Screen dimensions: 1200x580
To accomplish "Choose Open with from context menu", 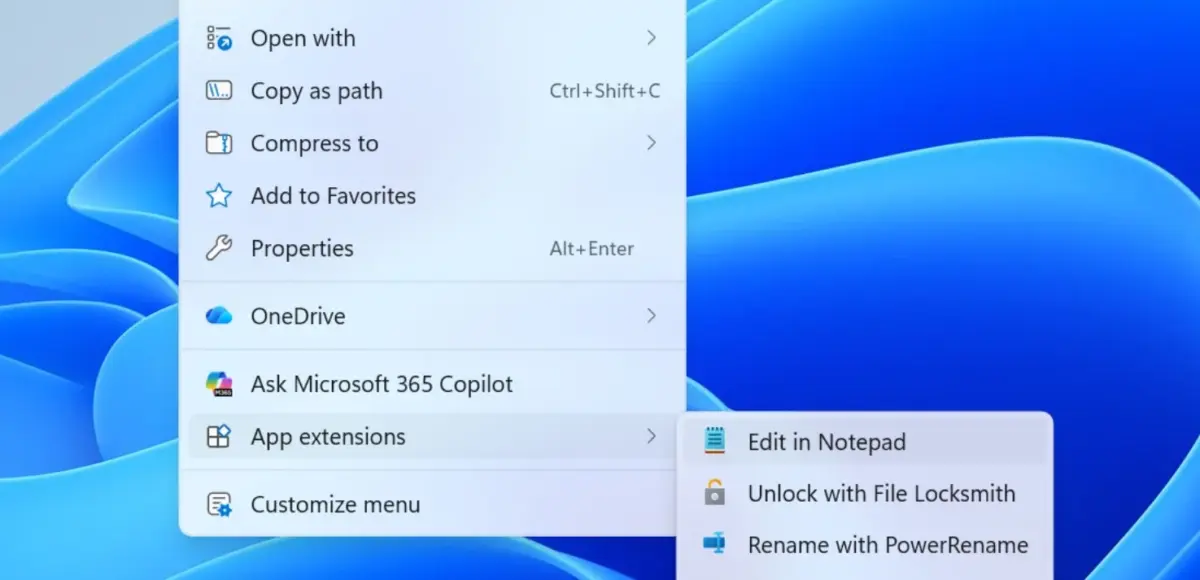I will point(432,38).
